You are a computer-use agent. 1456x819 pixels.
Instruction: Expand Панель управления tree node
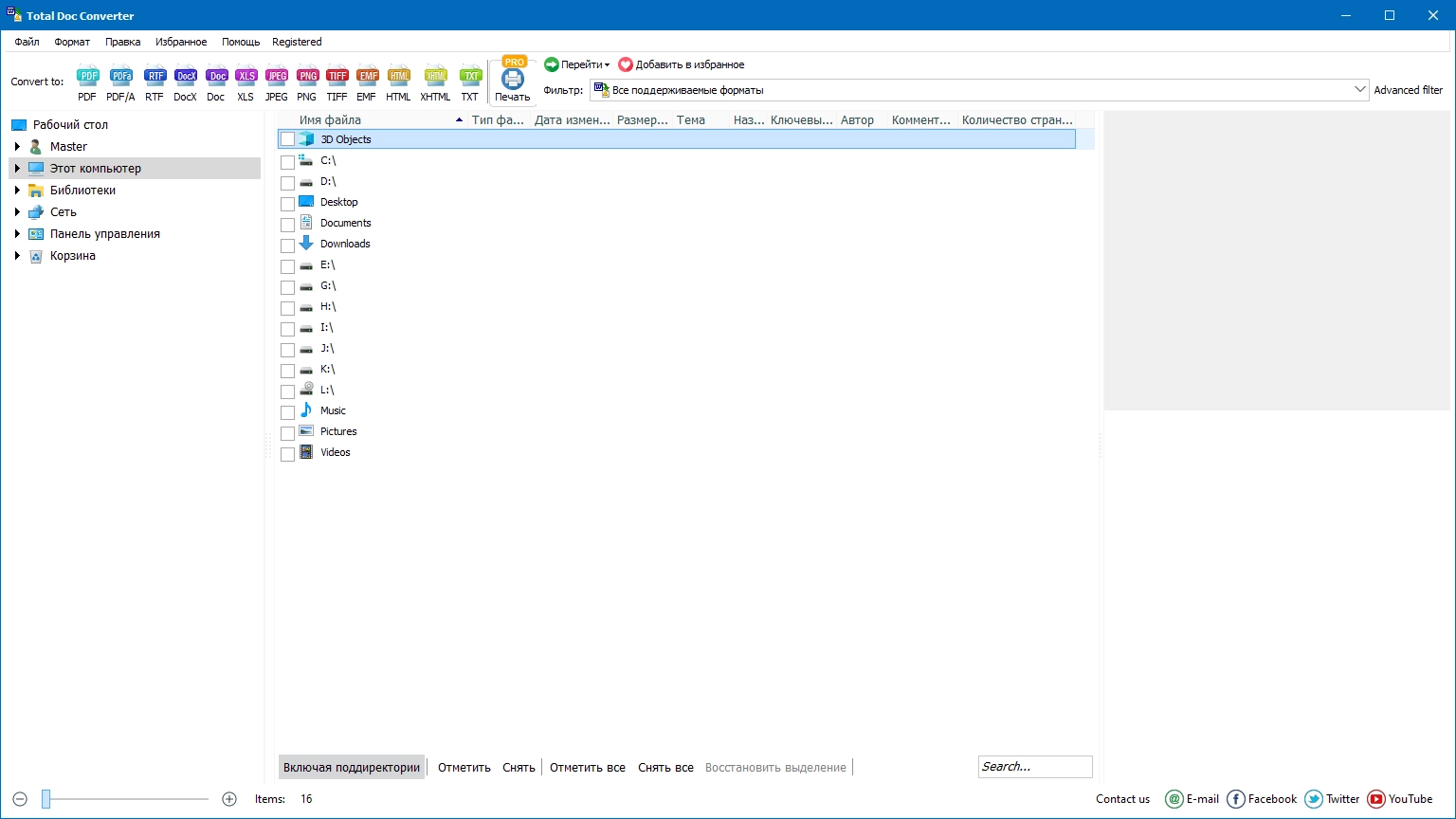pos(17,234)
